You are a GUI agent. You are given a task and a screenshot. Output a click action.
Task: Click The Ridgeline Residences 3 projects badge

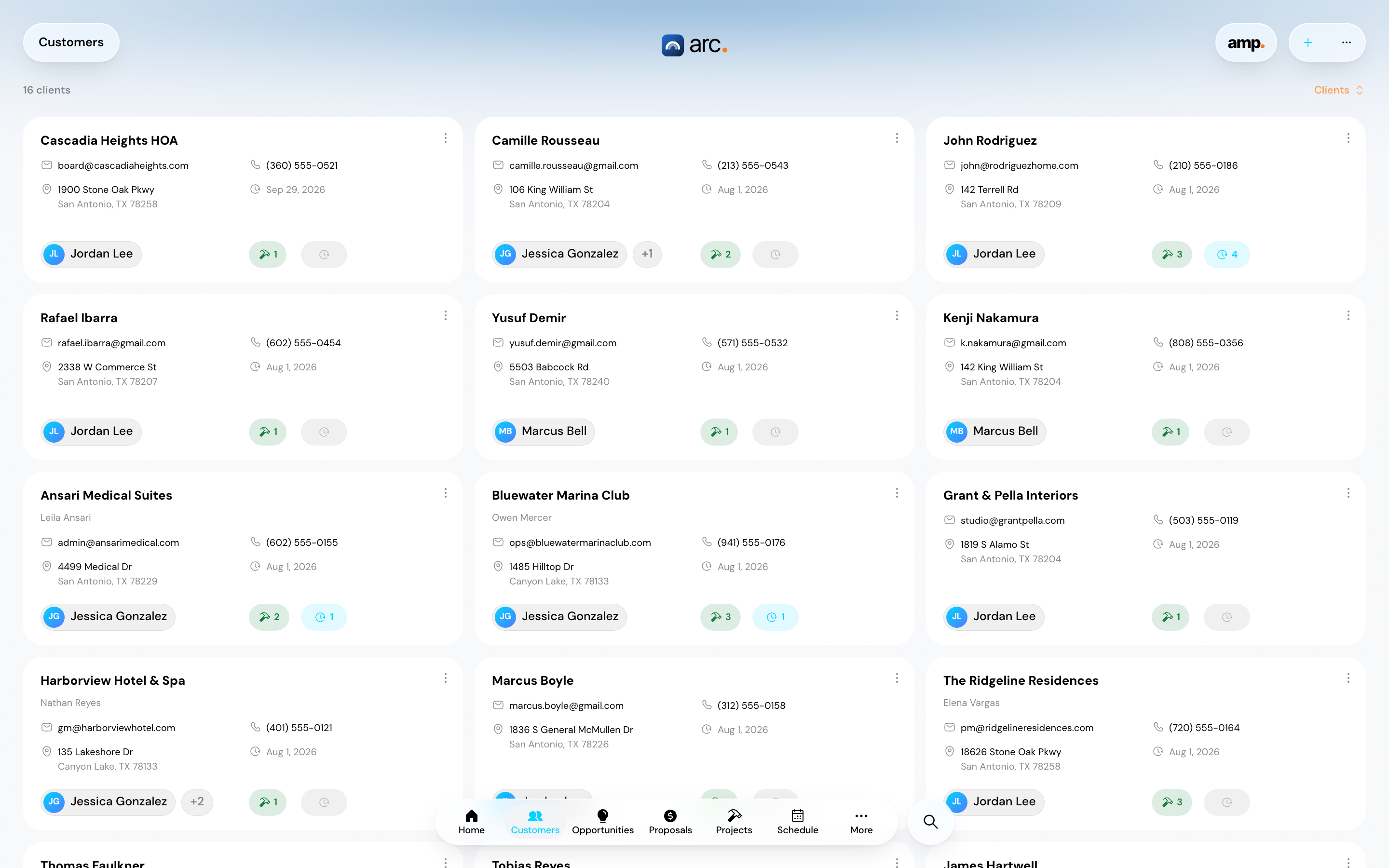pyautogui.click(x=1171, y=802)
